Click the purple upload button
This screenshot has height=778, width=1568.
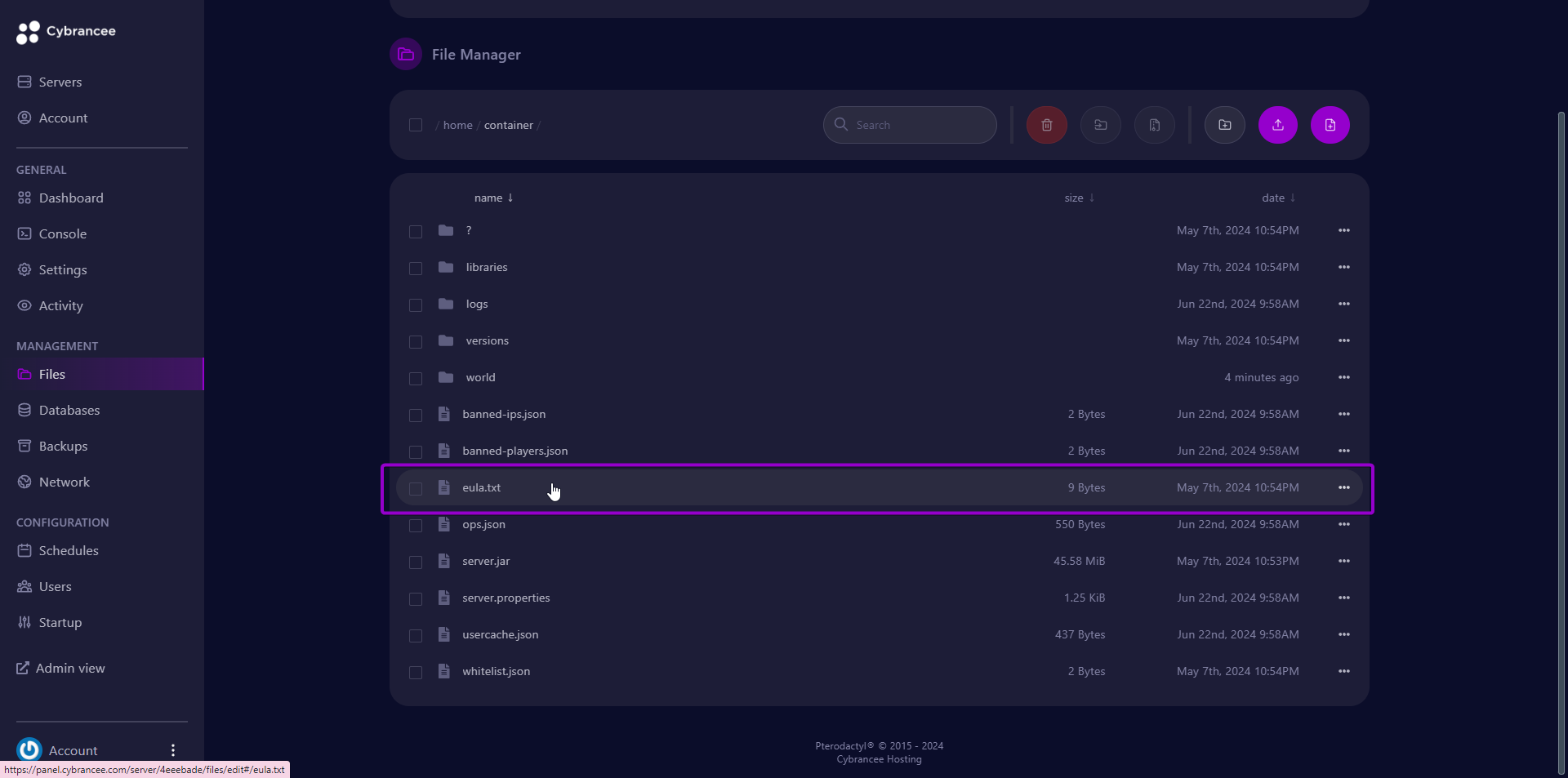click(x=1277, y=125)
